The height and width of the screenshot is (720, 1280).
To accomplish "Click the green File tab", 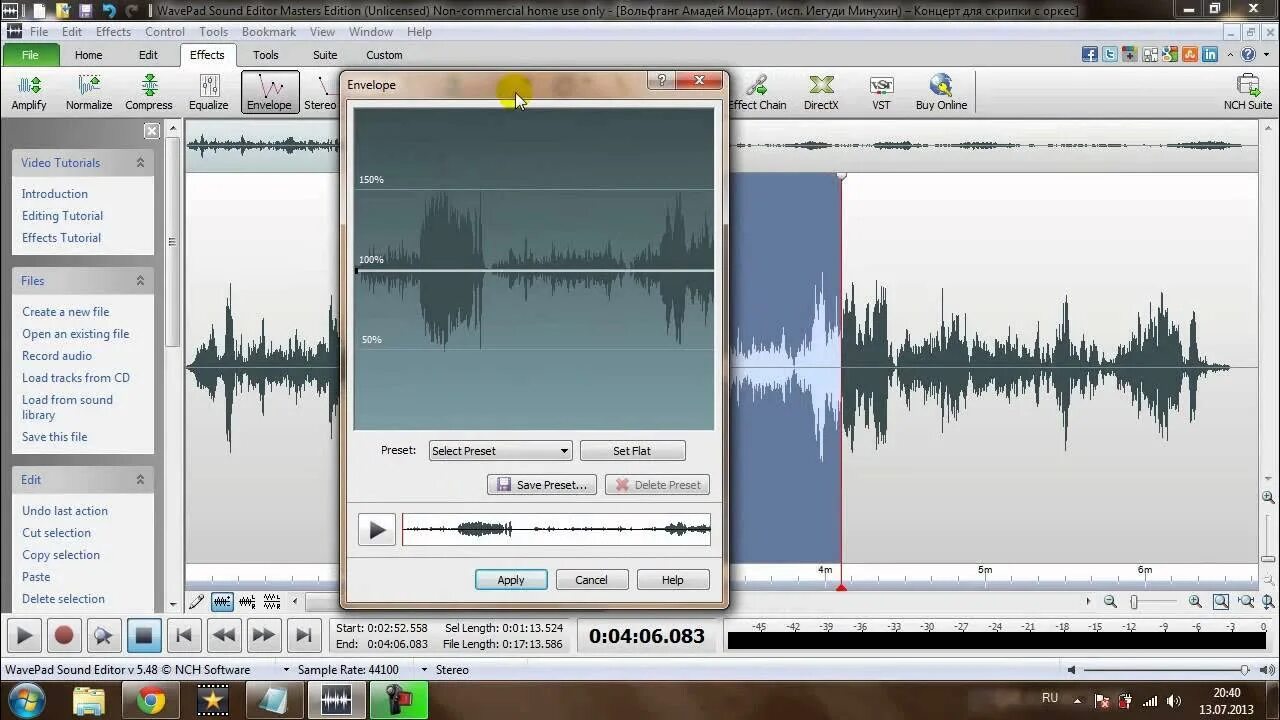I will [x=30, y=55].
